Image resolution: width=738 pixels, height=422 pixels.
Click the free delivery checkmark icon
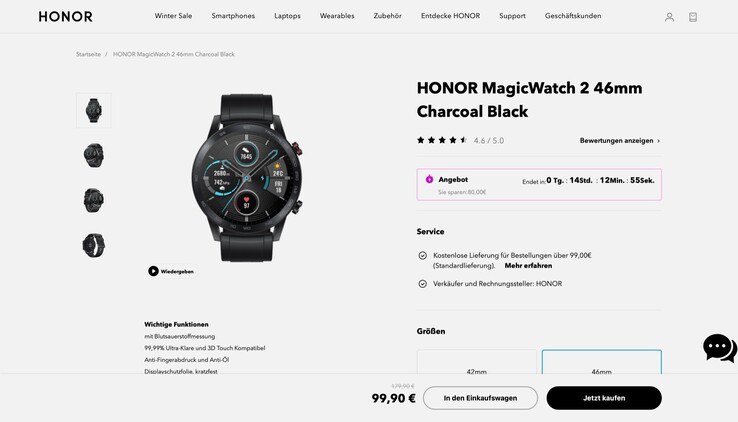point(423,255)
